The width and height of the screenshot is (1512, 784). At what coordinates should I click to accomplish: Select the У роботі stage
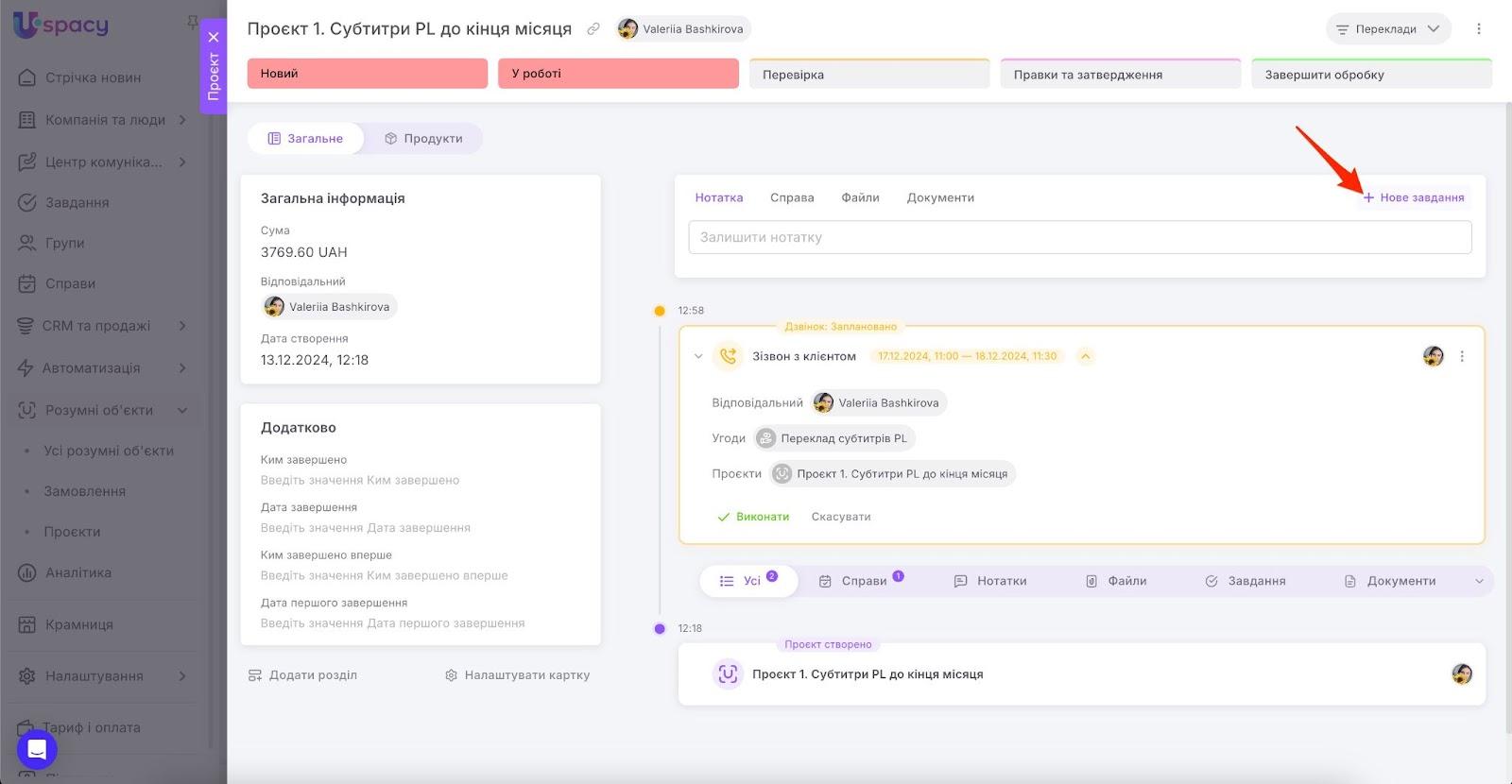[x=618, y=74]
